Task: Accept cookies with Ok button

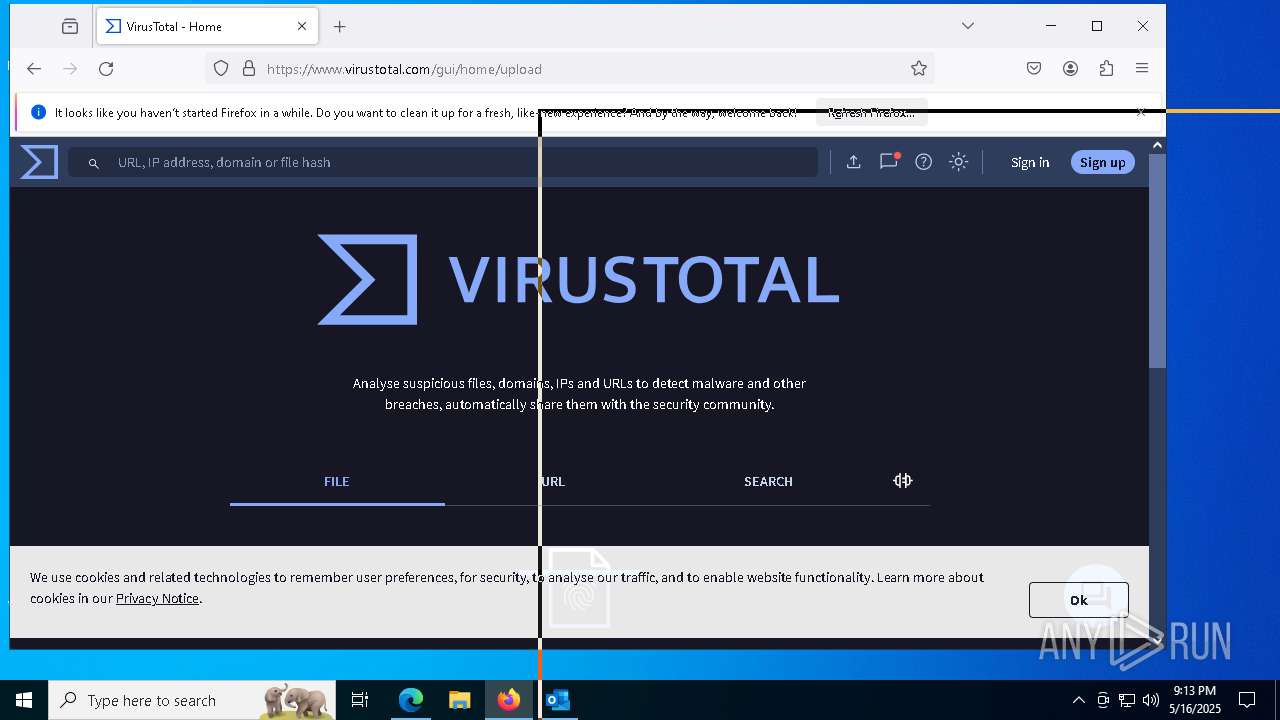Action: [x=1079, y=600]
